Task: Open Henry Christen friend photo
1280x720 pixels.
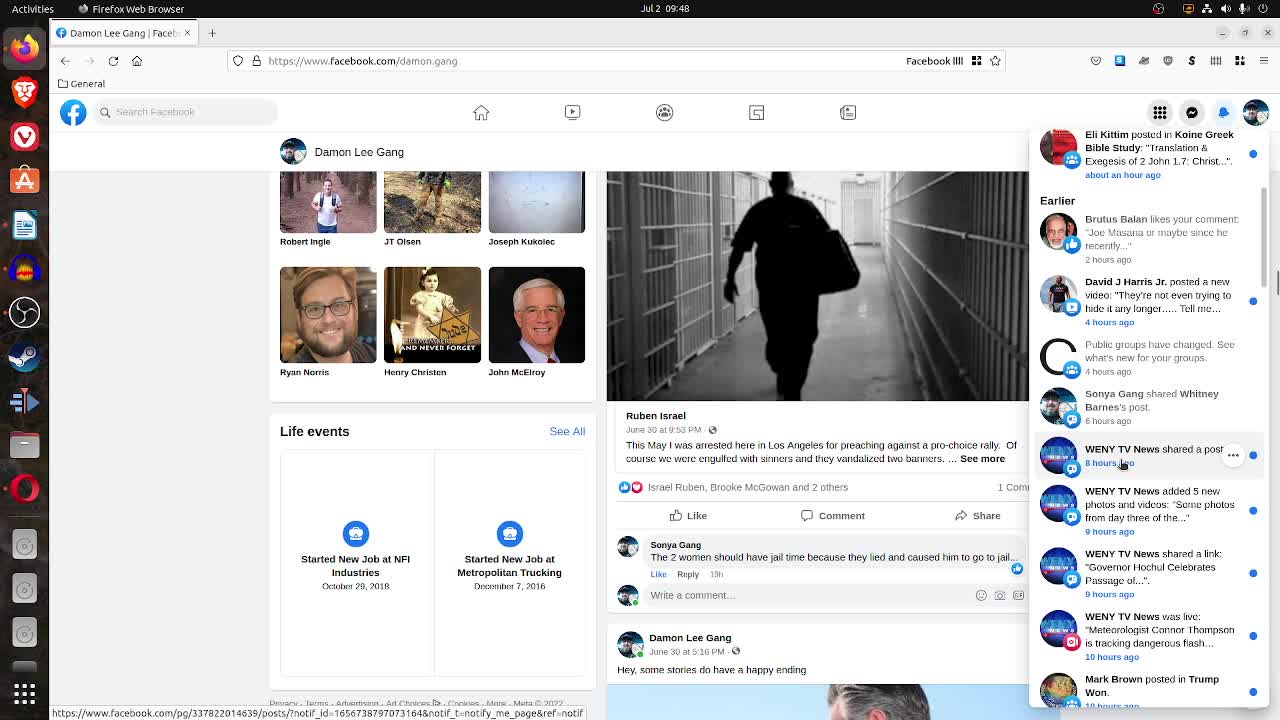Action: tap(432, 315)
